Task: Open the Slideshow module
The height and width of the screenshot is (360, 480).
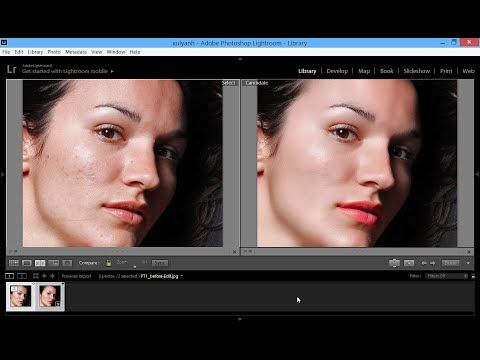Action: click(417, 71)
